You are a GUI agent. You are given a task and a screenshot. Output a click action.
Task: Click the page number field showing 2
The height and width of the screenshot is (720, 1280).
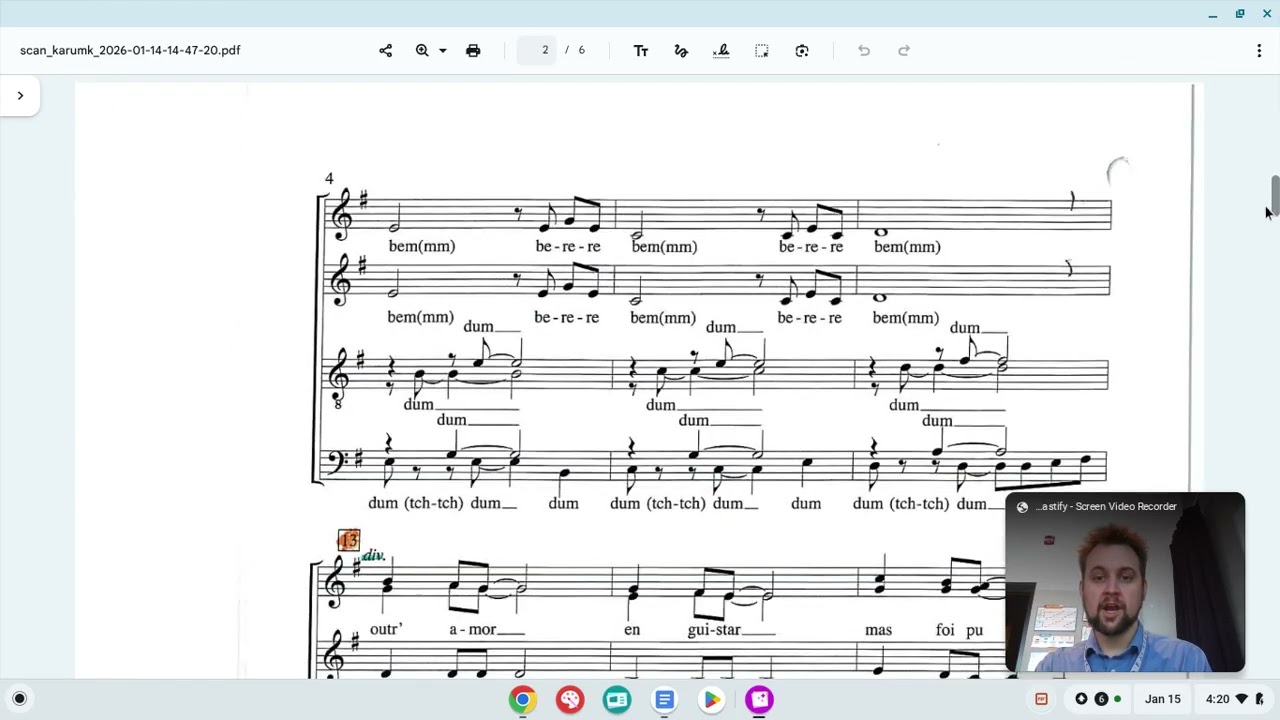pos(537,50)
